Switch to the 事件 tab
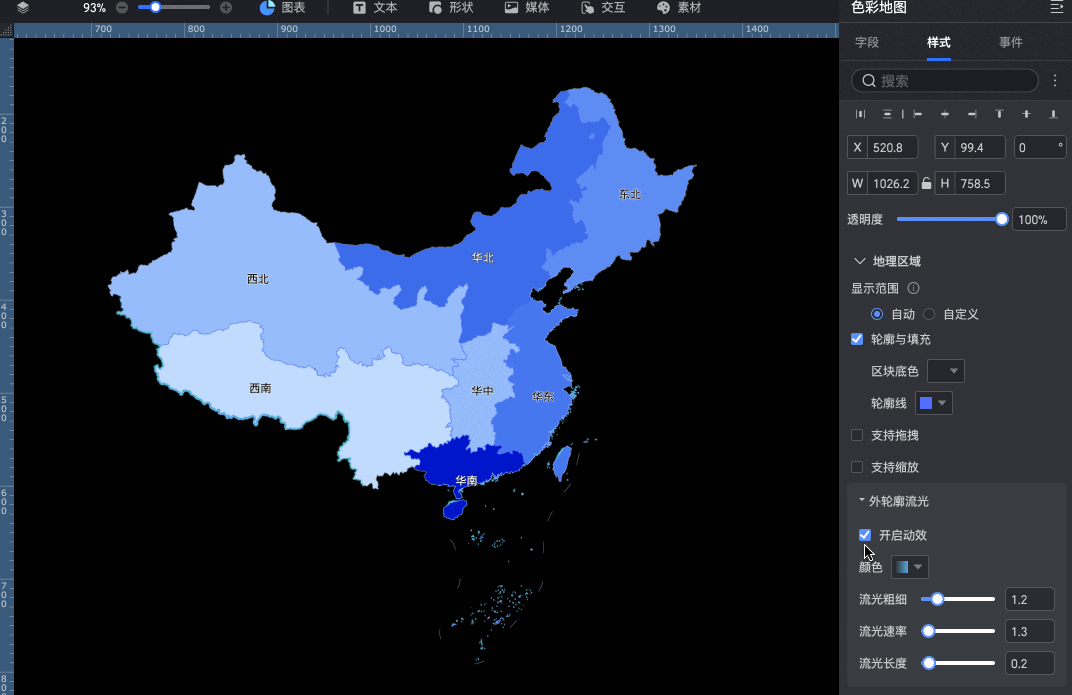The image size is (1072, 695). [x=1010, y=42]
